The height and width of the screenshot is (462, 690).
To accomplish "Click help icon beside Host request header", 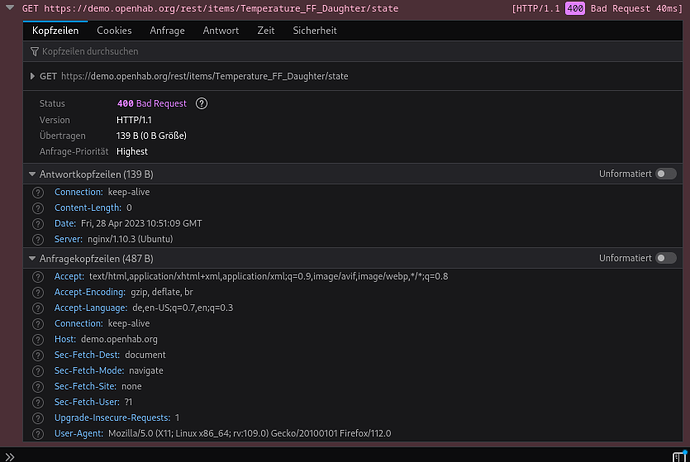I will [x=38, y=339].
